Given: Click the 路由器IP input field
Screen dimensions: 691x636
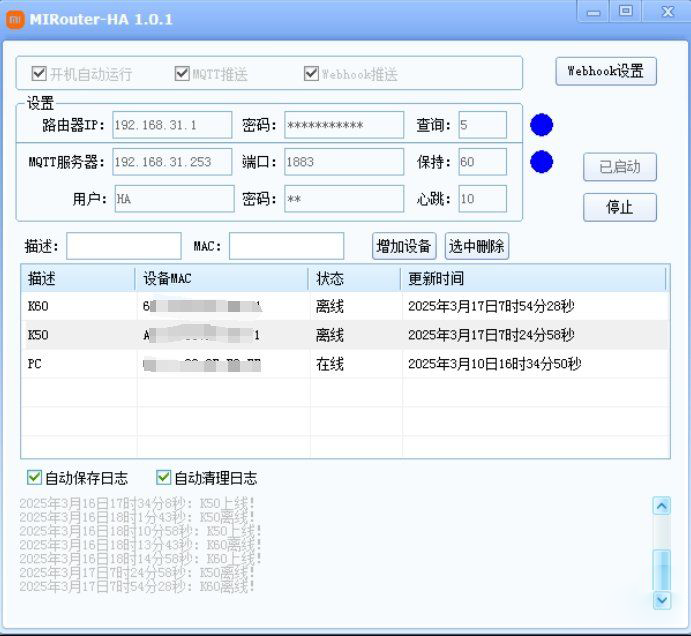Looking at the screenshot, I should click(x=172, y=125).
